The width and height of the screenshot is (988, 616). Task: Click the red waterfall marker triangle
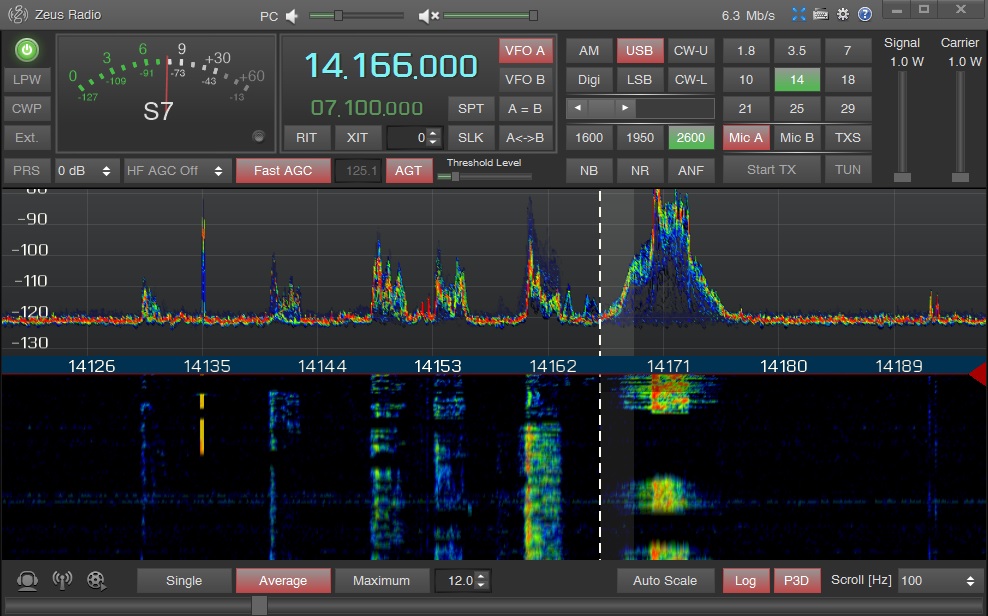(978, 374)
